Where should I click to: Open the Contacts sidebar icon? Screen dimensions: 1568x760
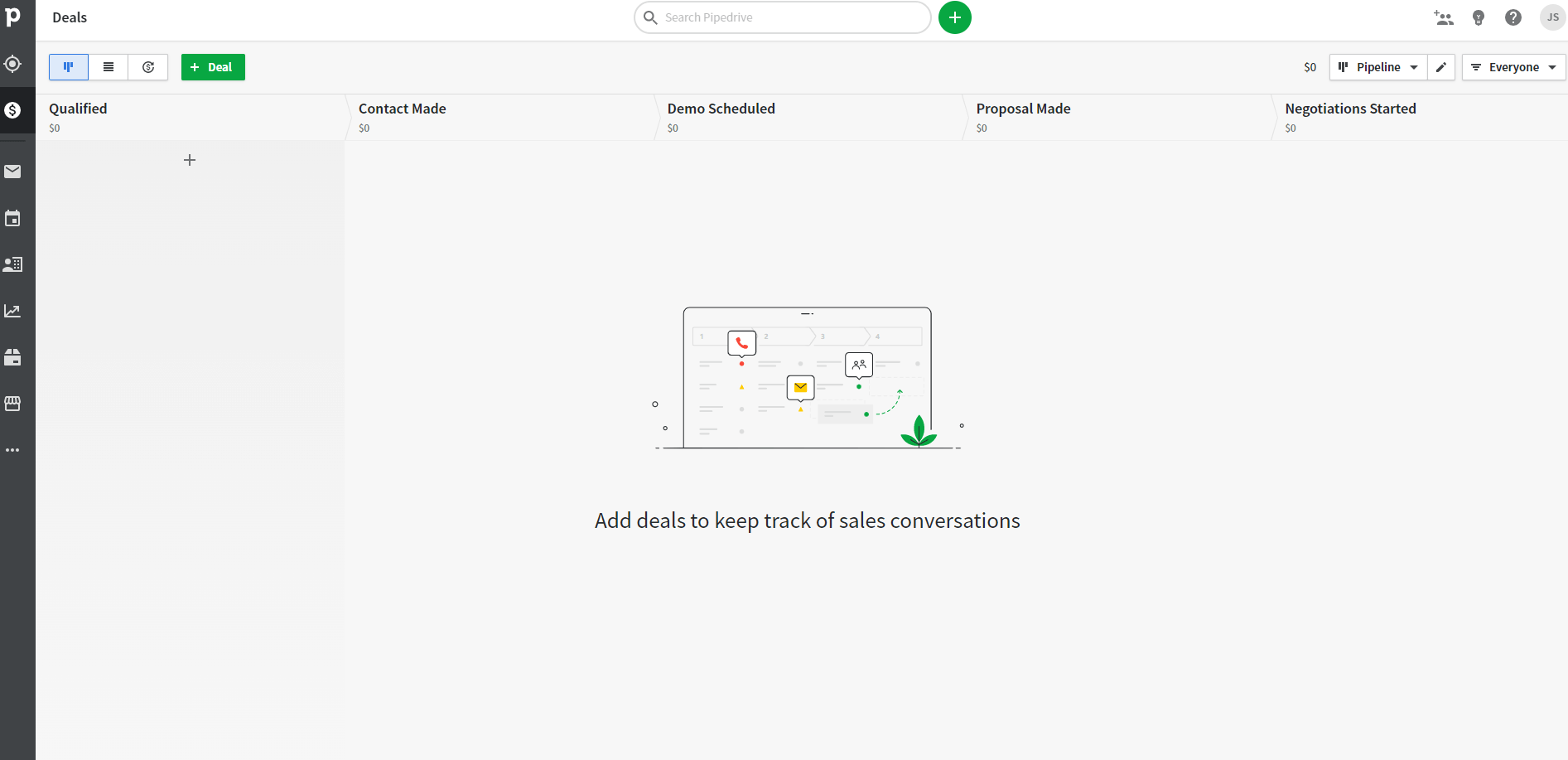[12, 264]
